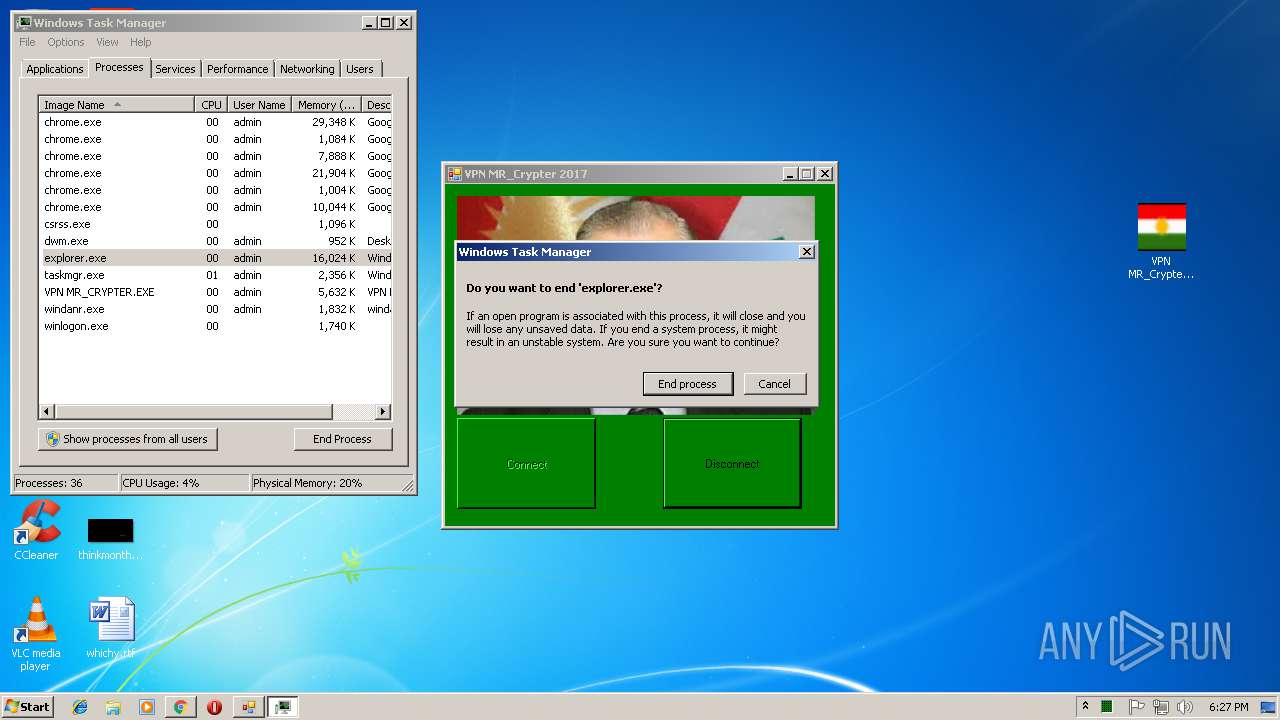
Task: Switch to the Processes tab
Action: tap(119, 67)
